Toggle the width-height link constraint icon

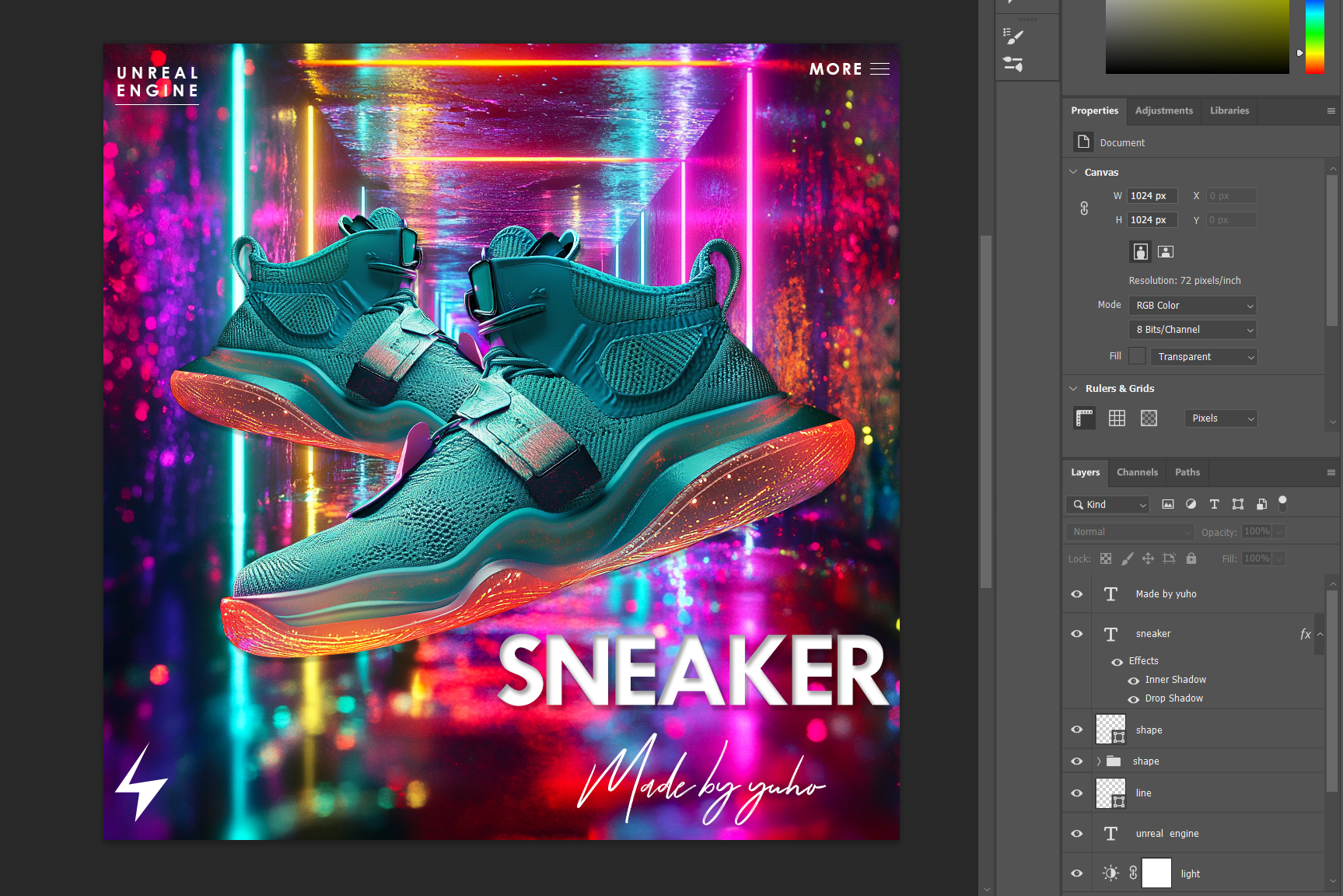coord(1084,208)
